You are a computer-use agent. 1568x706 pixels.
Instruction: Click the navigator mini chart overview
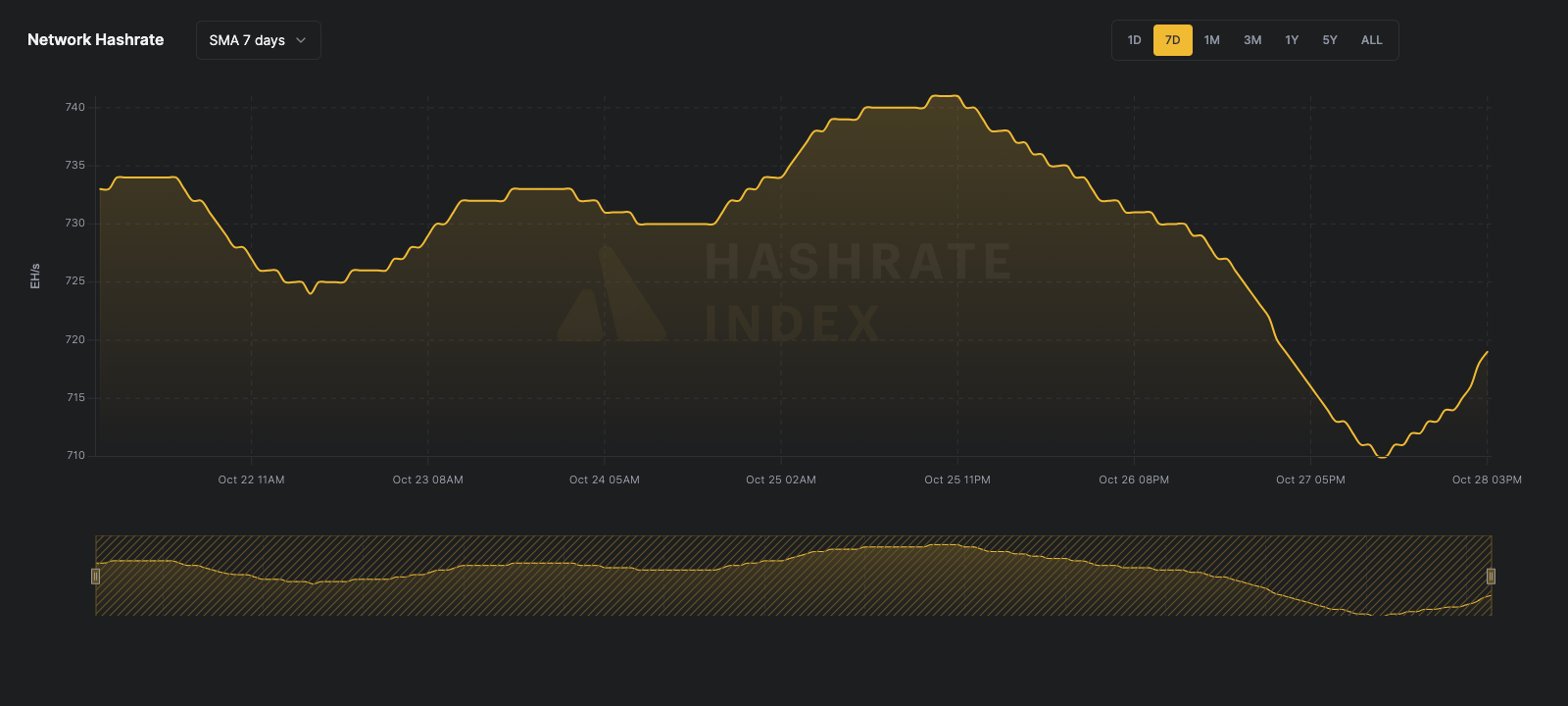coord(793,576)
